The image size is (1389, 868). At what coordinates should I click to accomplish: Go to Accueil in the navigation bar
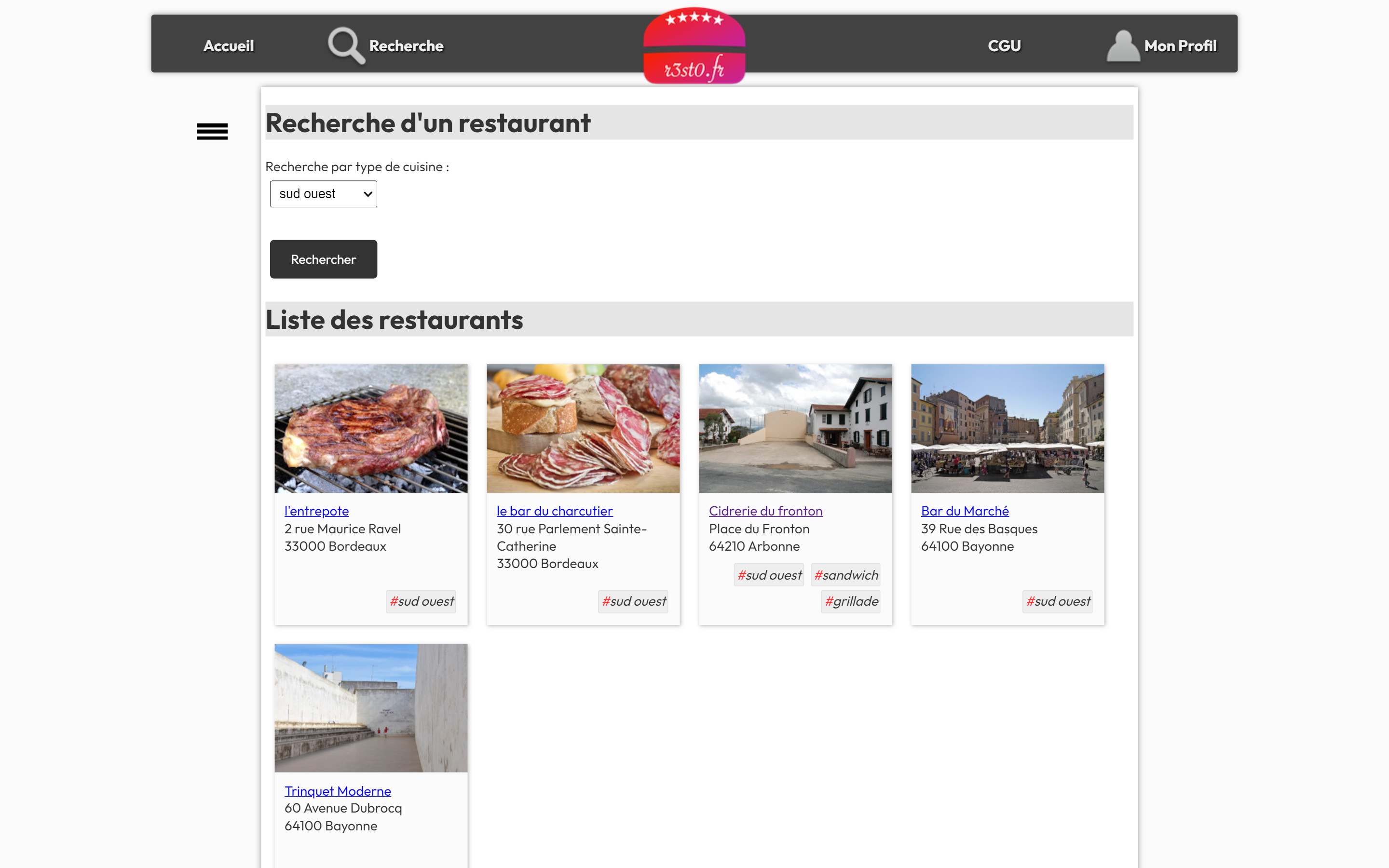tap(229, 46)
